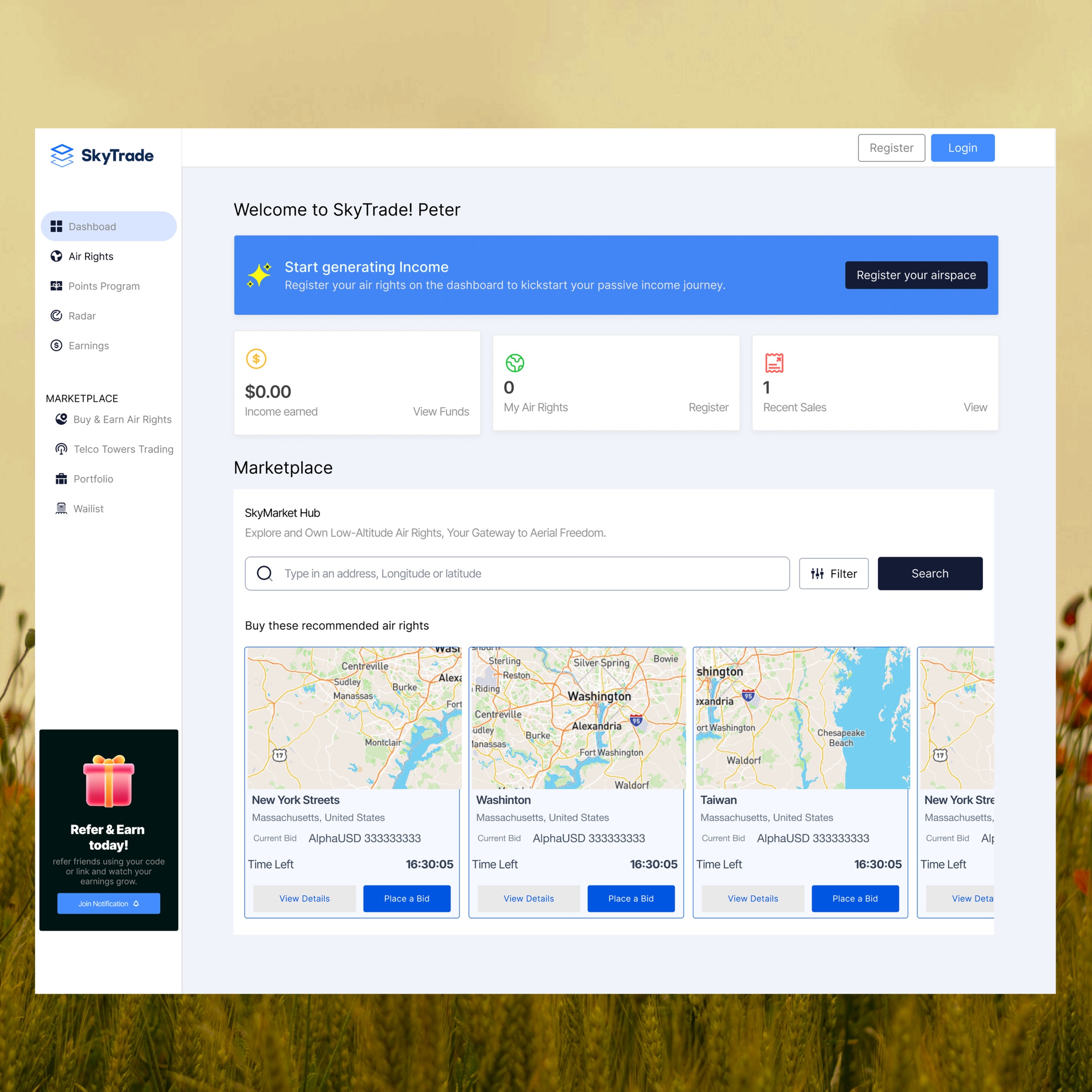
Task: Click the Points Program icon
Action: [x=56, y=286]
